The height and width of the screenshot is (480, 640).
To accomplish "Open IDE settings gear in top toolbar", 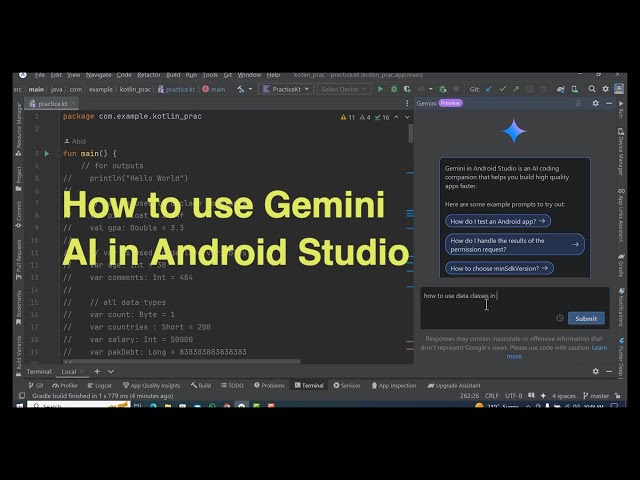I will (606, 89).
